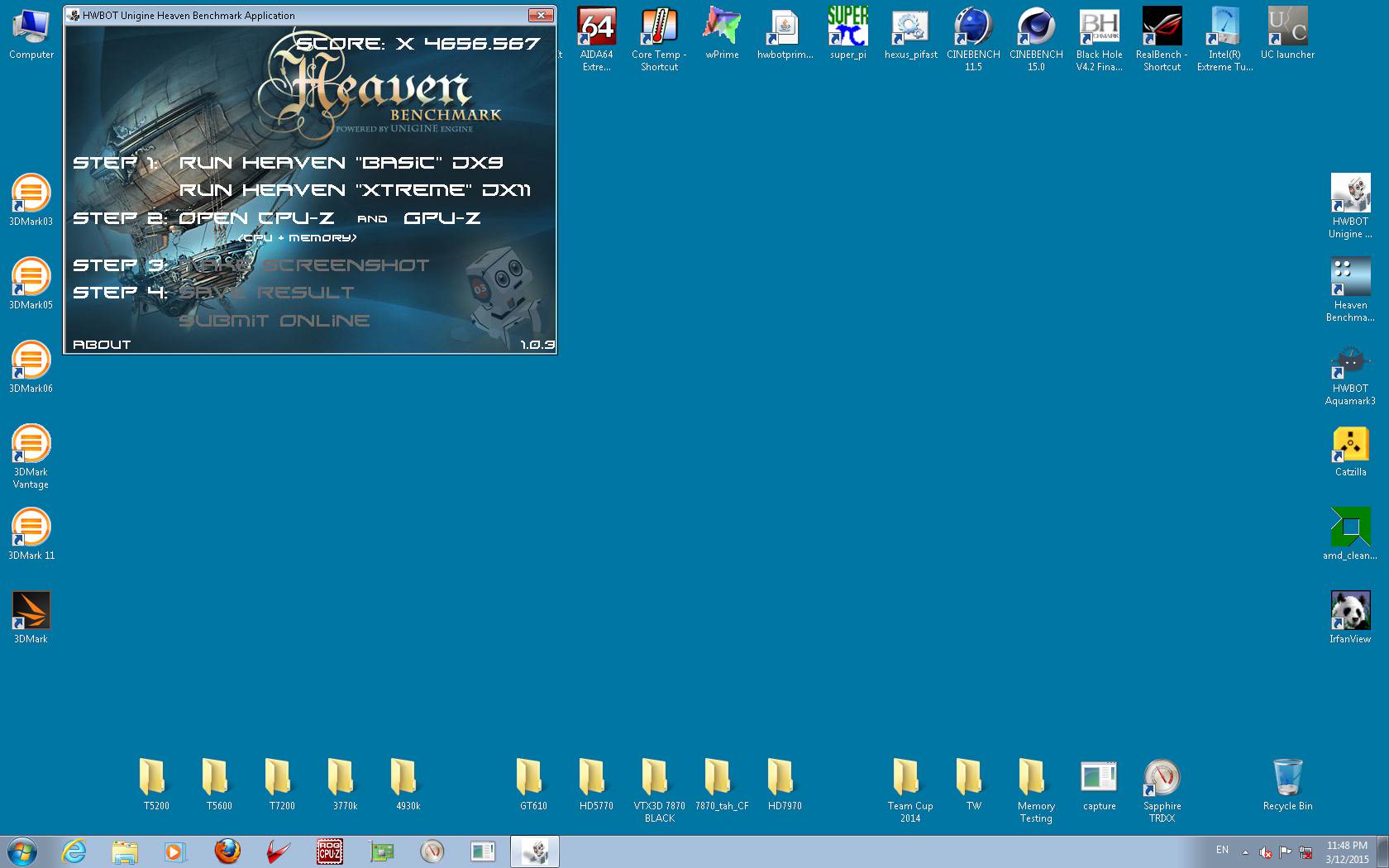Select the 4930k folder
This screenshot has width=1389, height=868.
pyautogui.click(x=408, y=784)
